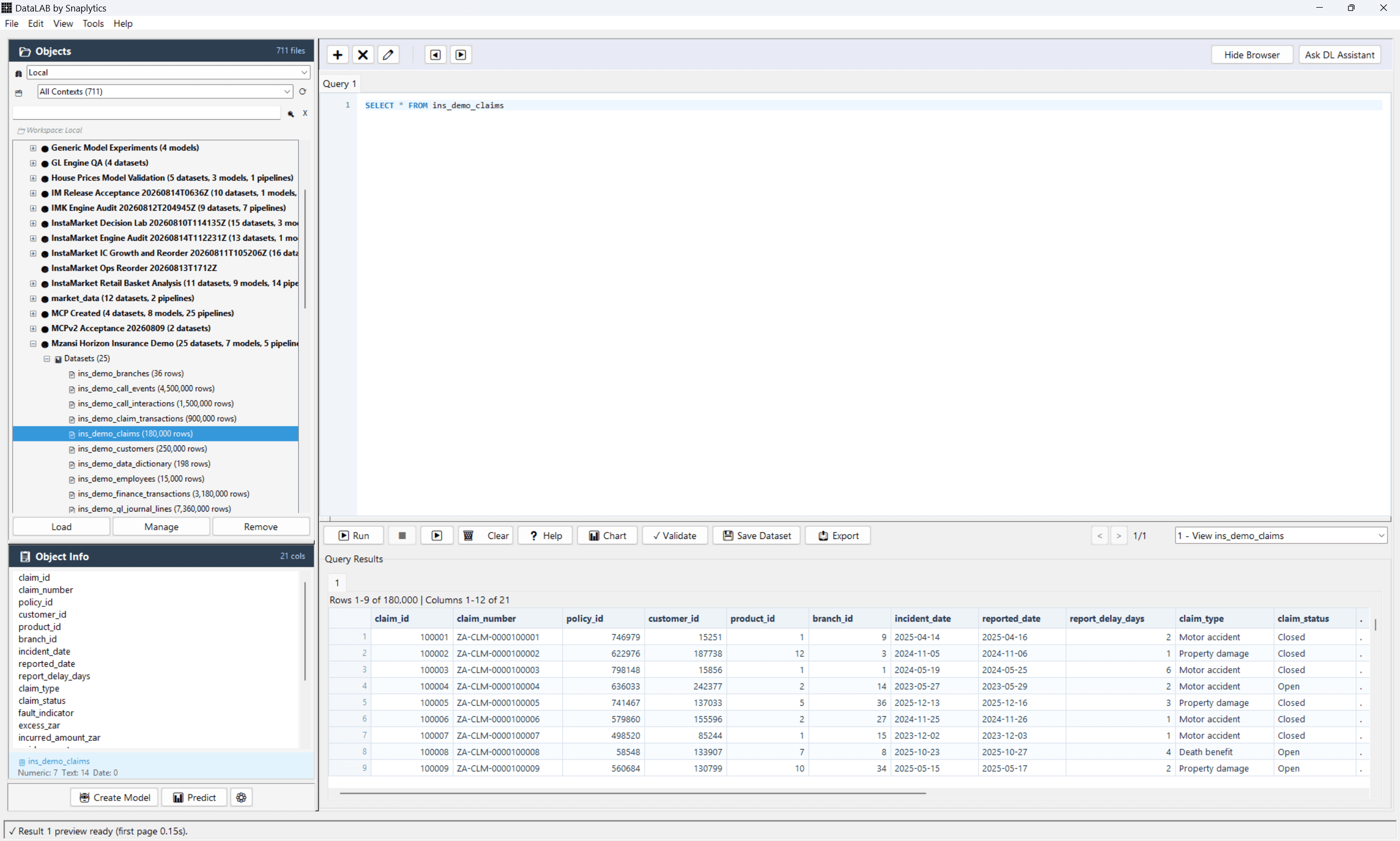Show the previous result with the < arrow

click(x=1100, y=536)
